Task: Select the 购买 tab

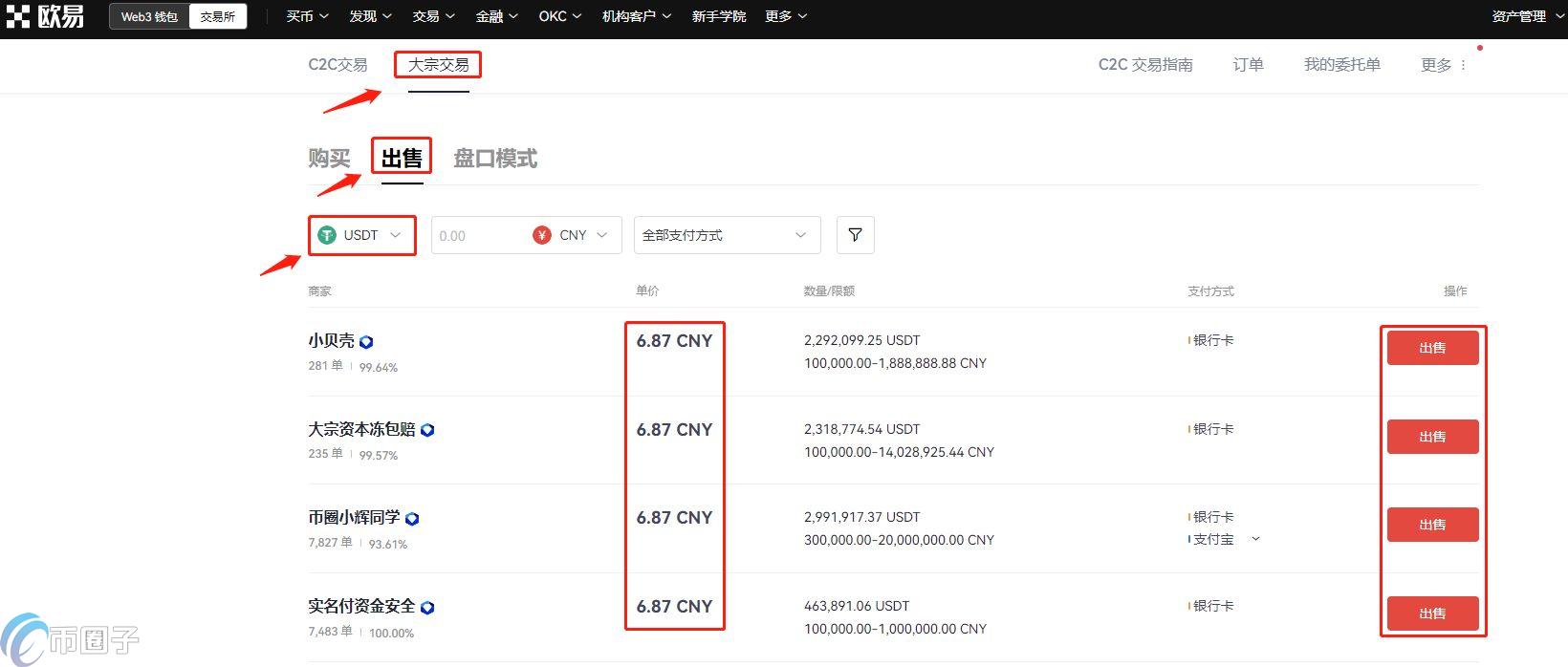Action: pos(329,159)
